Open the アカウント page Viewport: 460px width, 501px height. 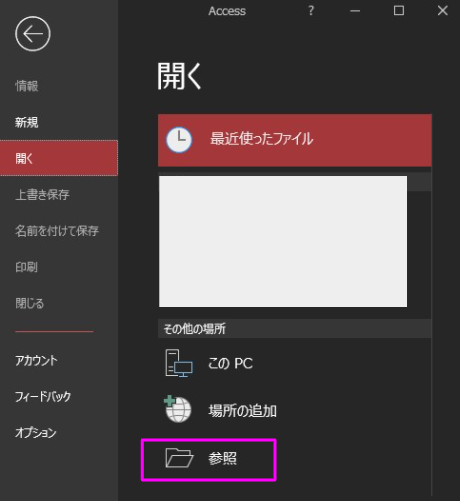coord(36,360)
